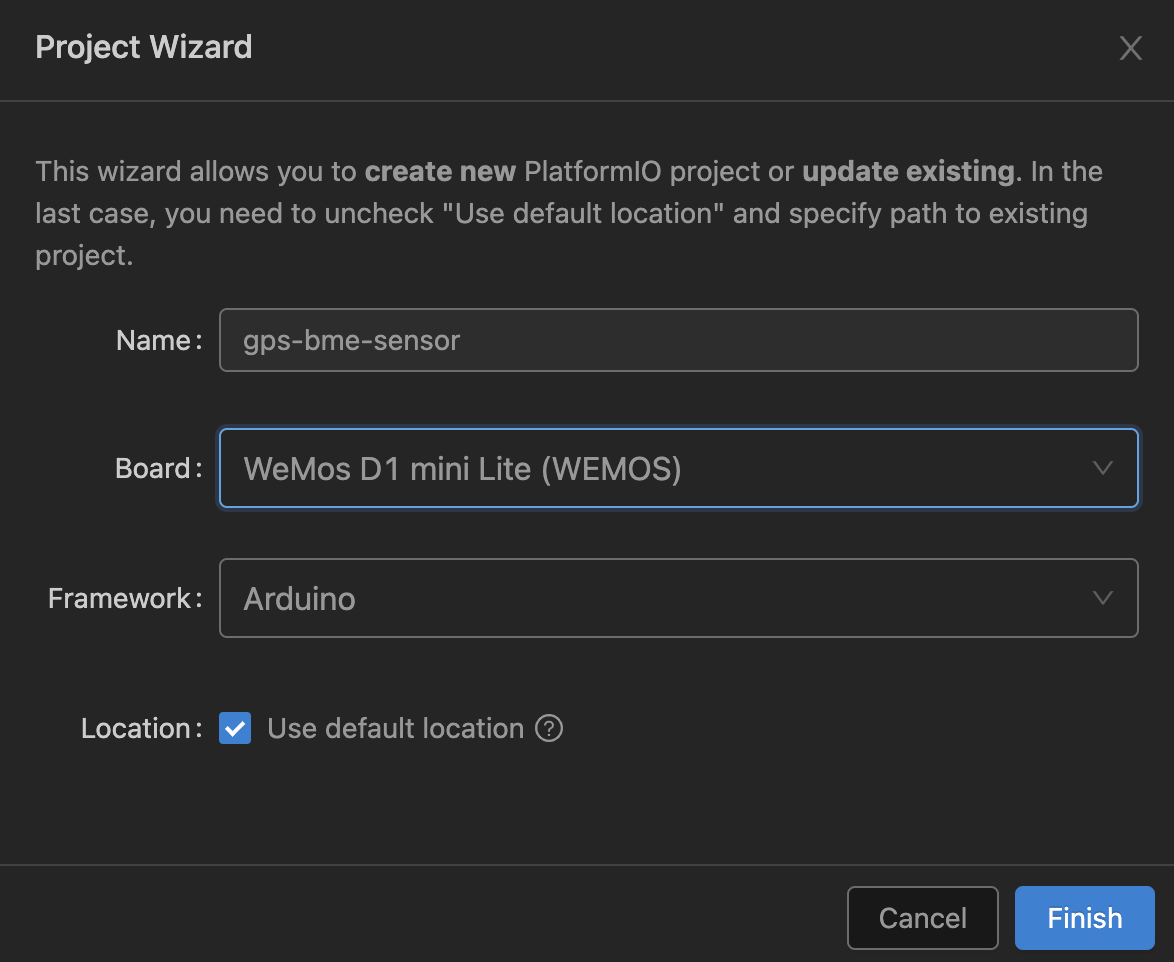Screen dimensions: 1174x962
Task: Click the 'Framework:' field label
Action: [x=125, y=599]
